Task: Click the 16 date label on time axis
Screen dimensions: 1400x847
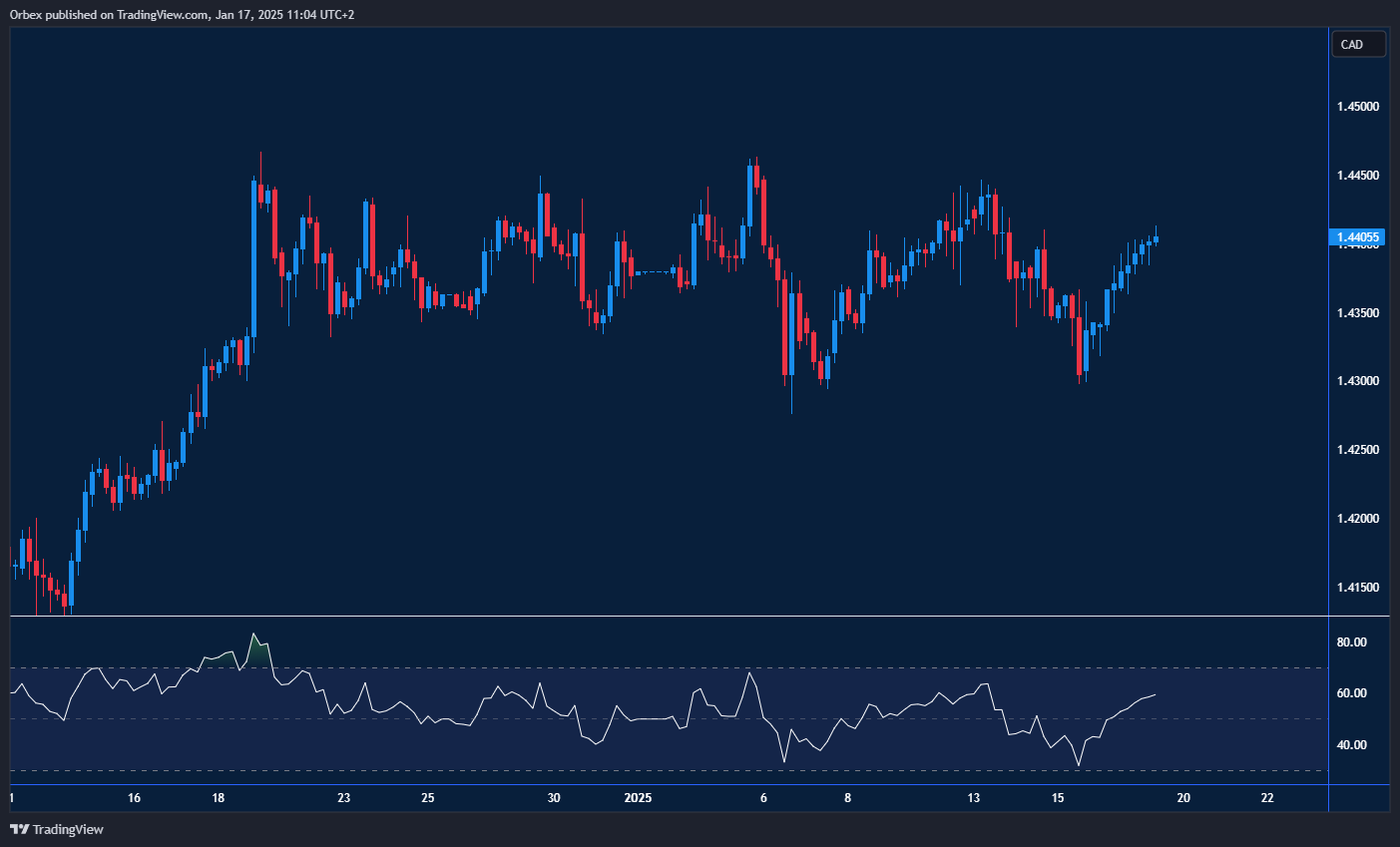Action: click(135, 798)
